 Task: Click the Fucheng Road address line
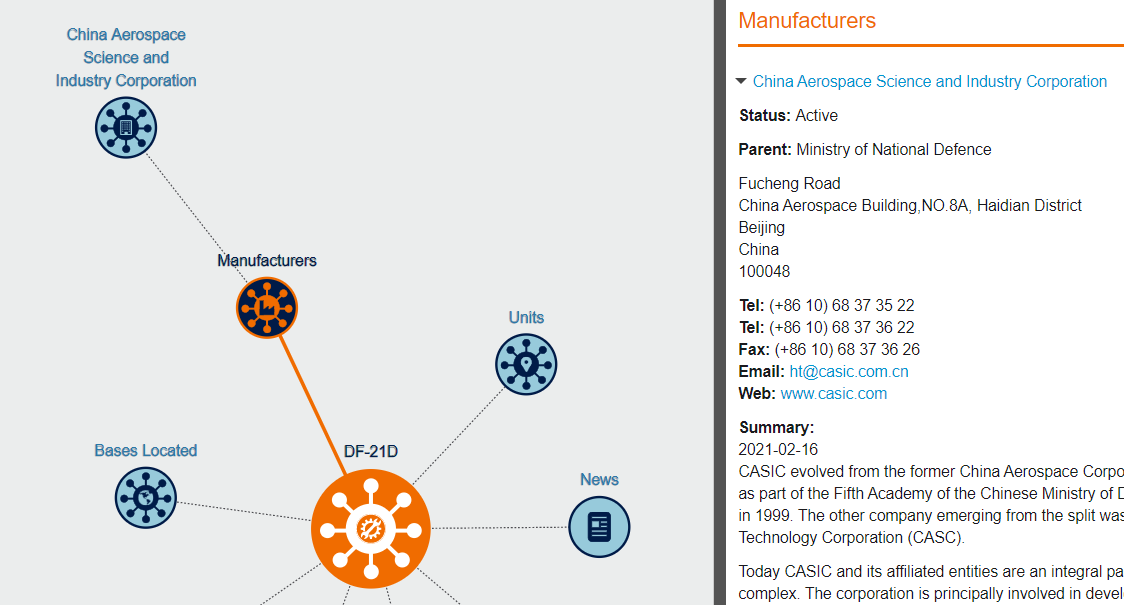[x=789, y=184]
